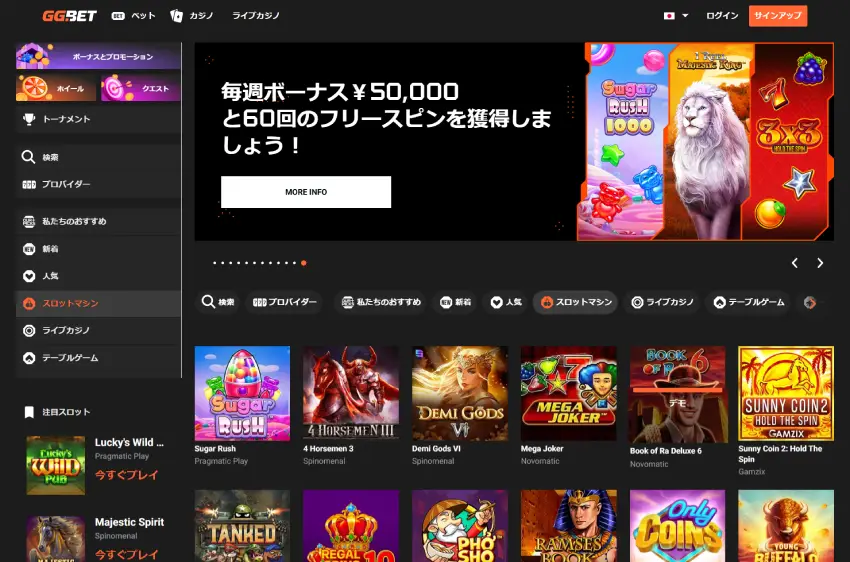
Task: Click the 'Majestic Spirit' title text
Action: [129, 522]
